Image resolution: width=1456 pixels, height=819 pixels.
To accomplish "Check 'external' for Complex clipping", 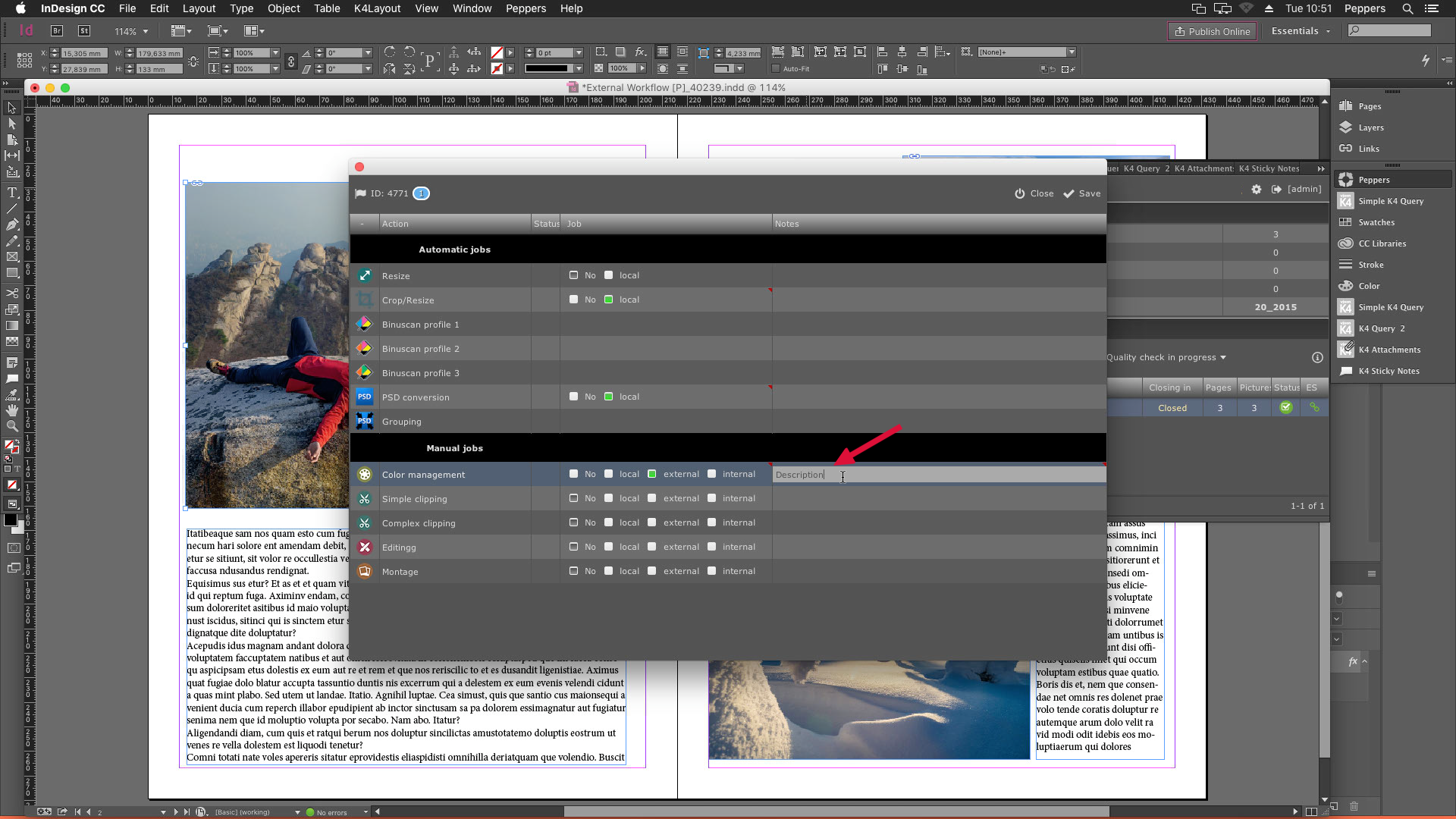I will (x=651, y=522).
